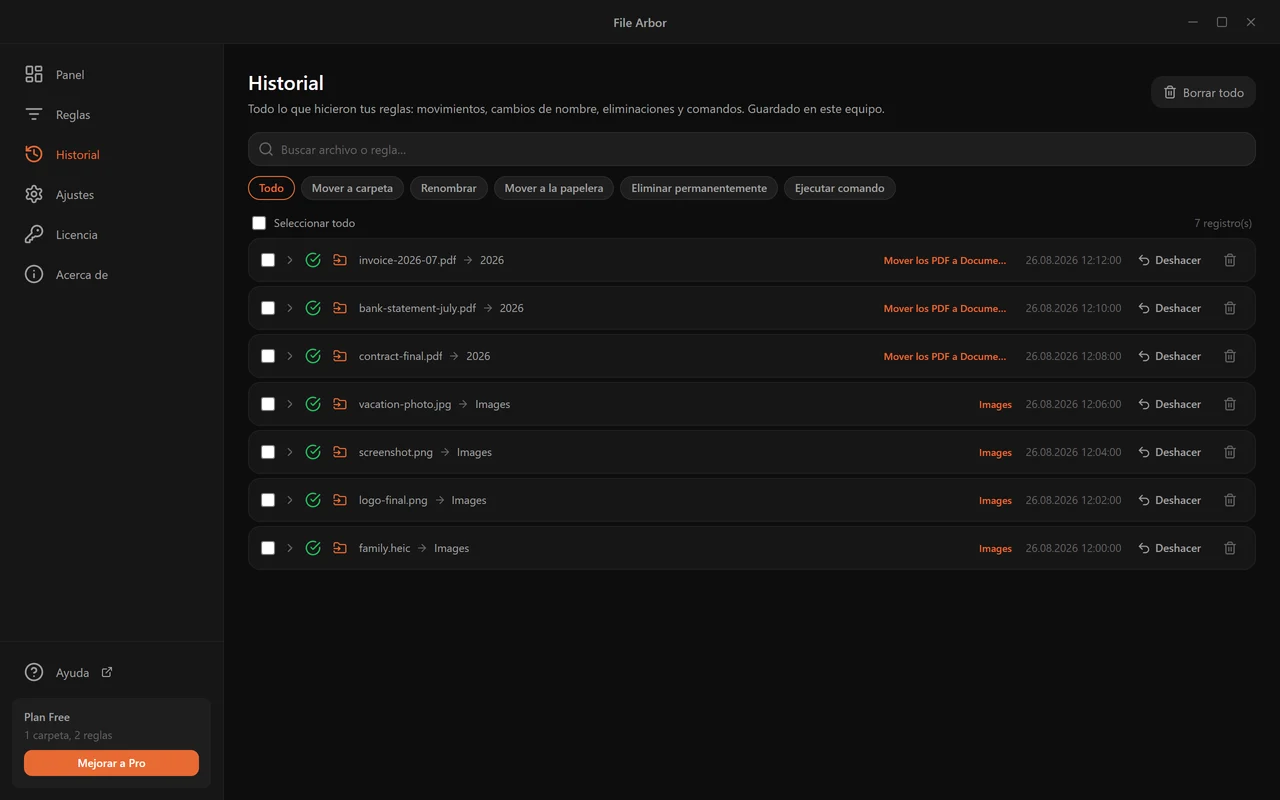Remove contract-final.pdf entry using its trash icon
1280x800 pixels.
click(1230, 356)
